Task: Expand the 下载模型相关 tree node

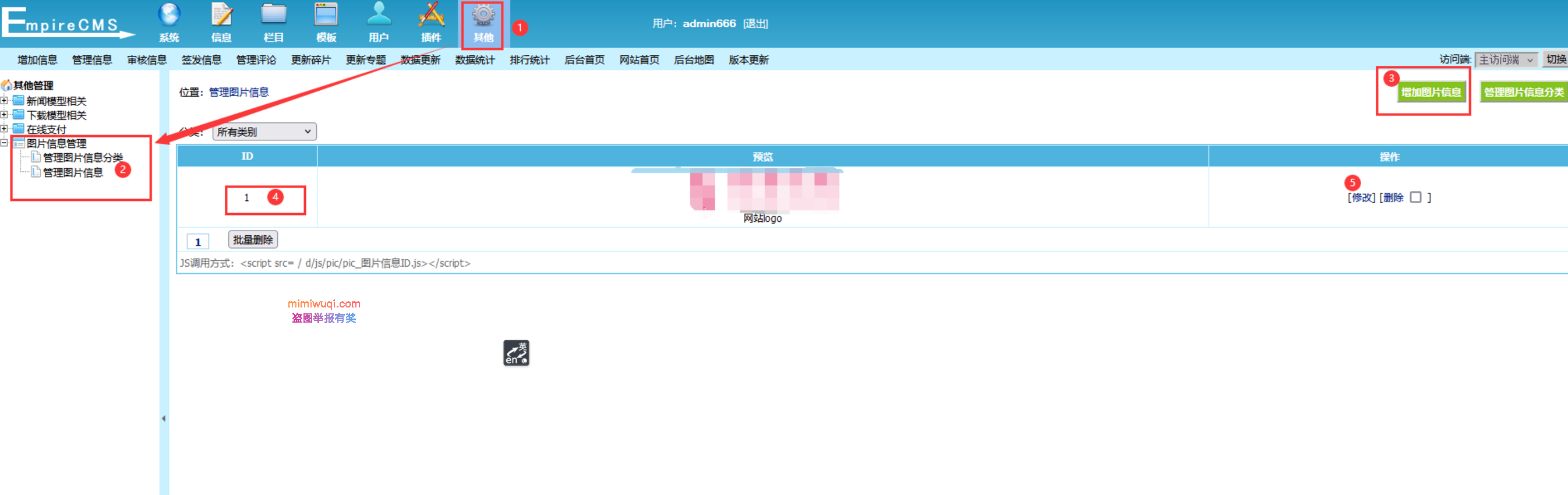Action: [4, 115]
